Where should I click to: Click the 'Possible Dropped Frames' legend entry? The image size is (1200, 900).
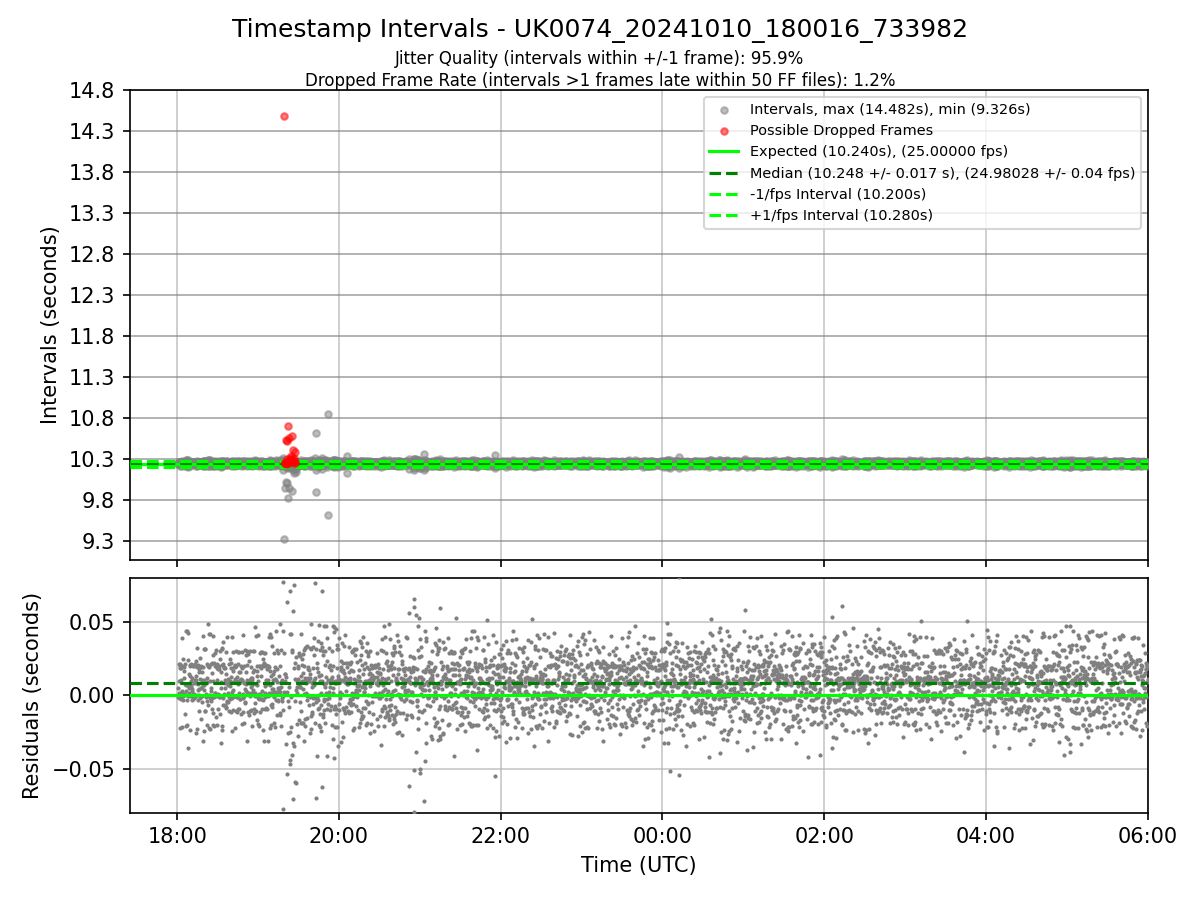(841, 130)
